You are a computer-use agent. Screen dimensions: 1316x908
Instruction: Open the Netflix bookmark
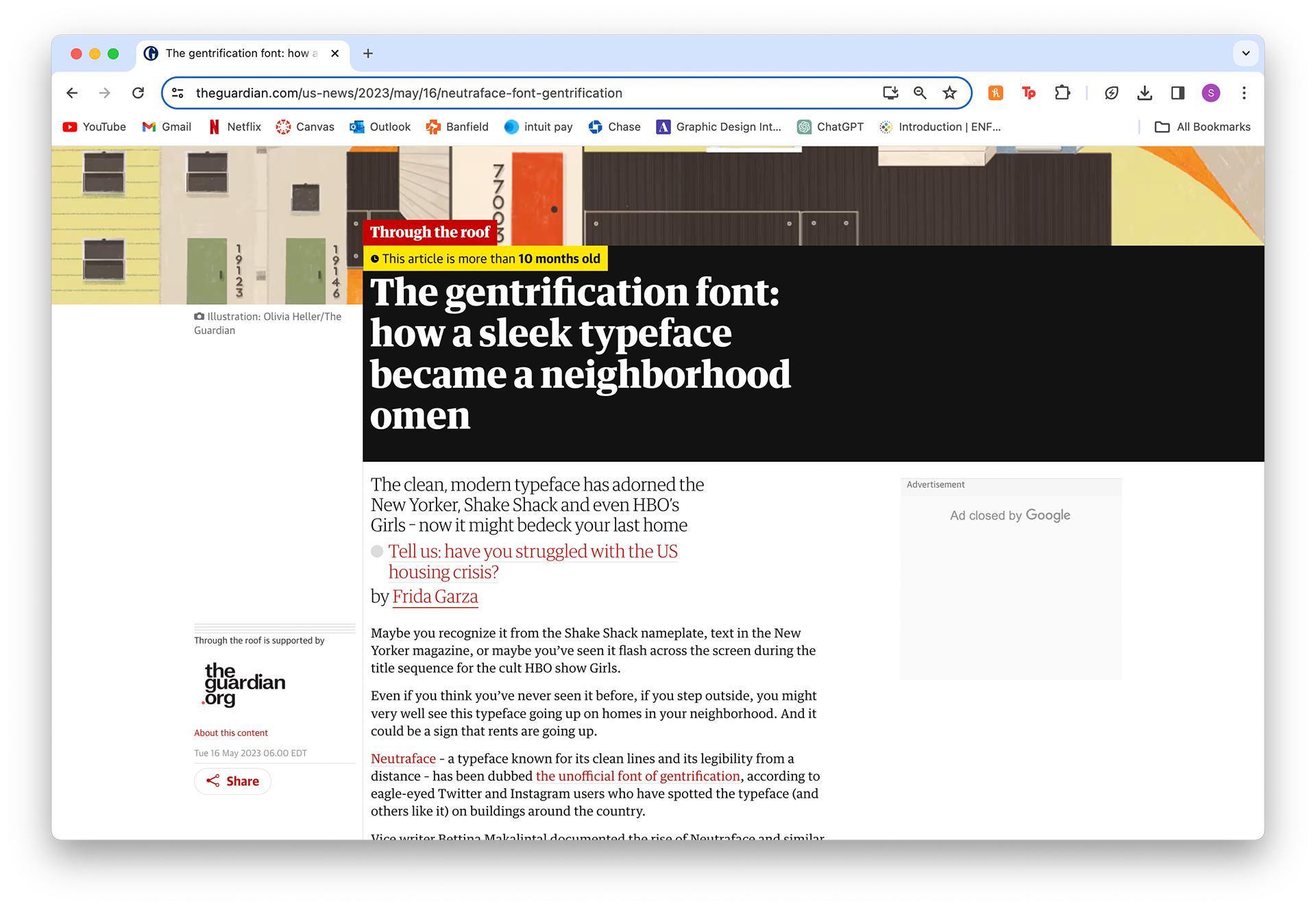235,127
